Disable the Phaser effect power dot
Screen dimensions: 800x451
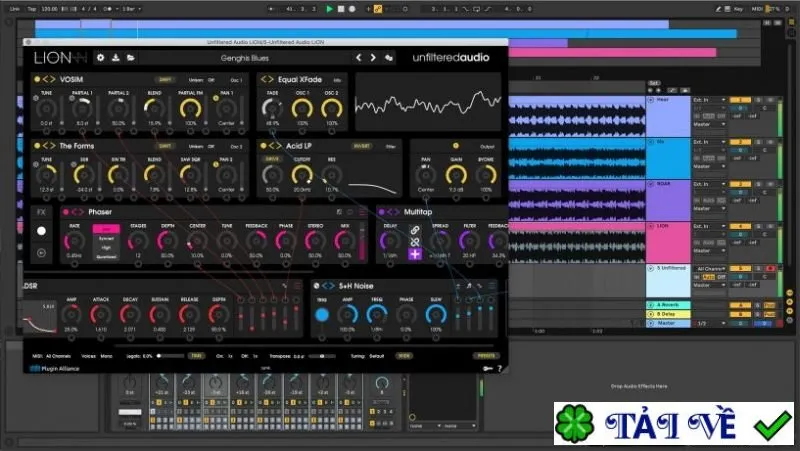point(66,212)
